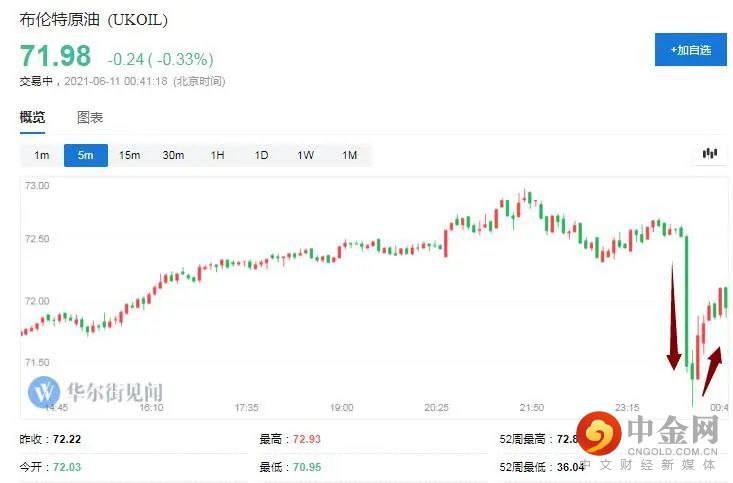
Task: Toggle the candlestick chart type icon
Action: (x=710, y=153)
